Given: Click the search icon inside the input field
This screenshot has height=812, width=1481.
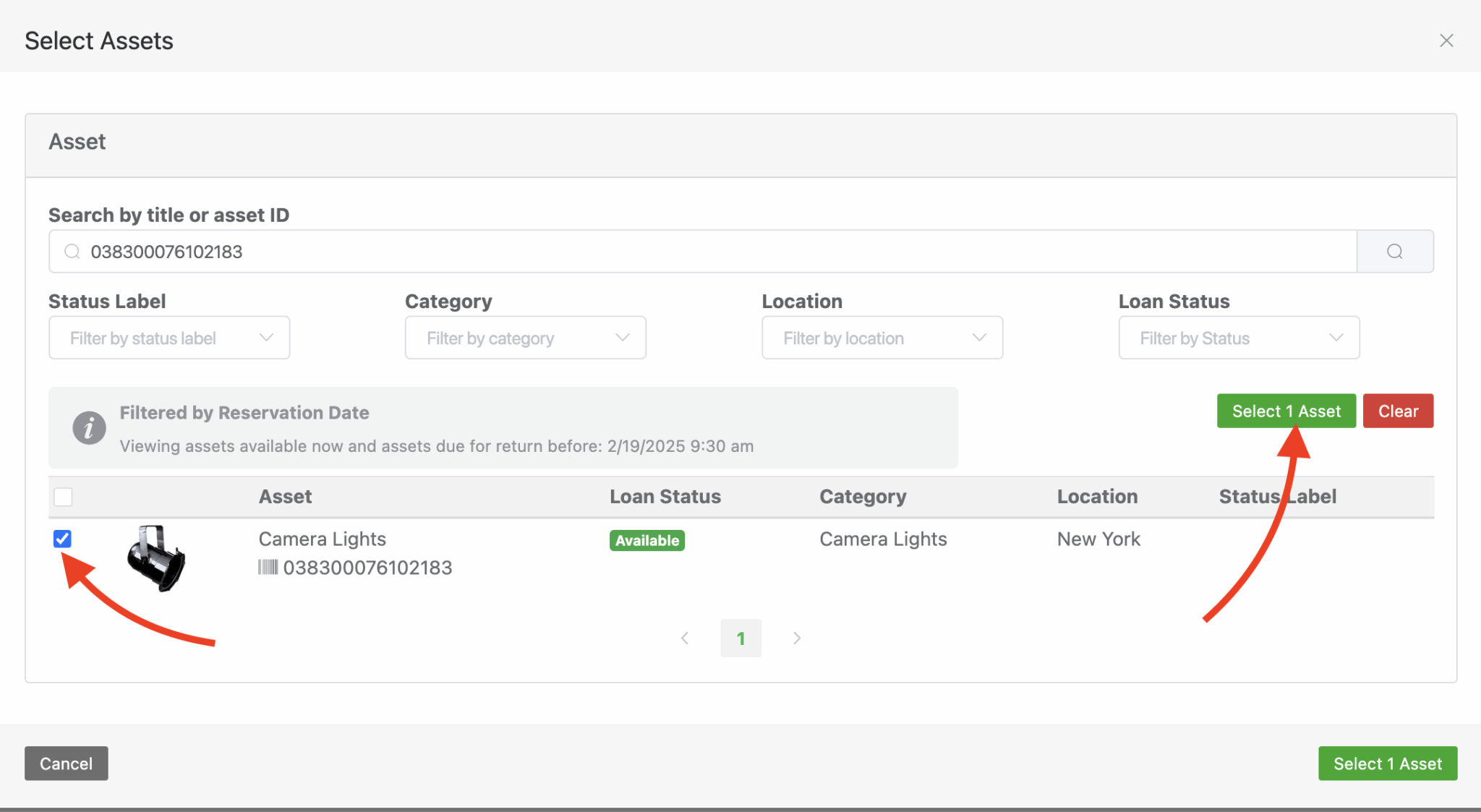Looking at the screenshot, I should [x=72, y=252].
